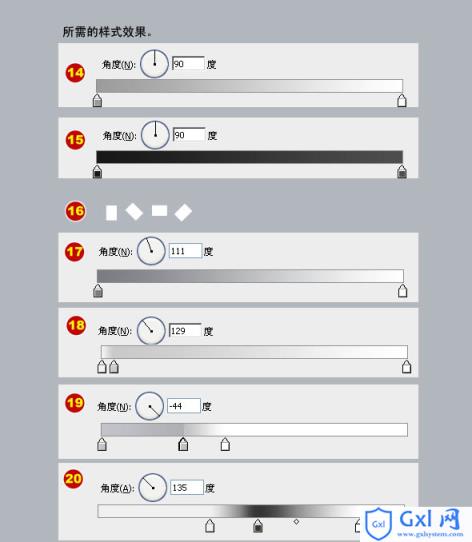Select the black left color stop in step 15

tap(98, 171)
